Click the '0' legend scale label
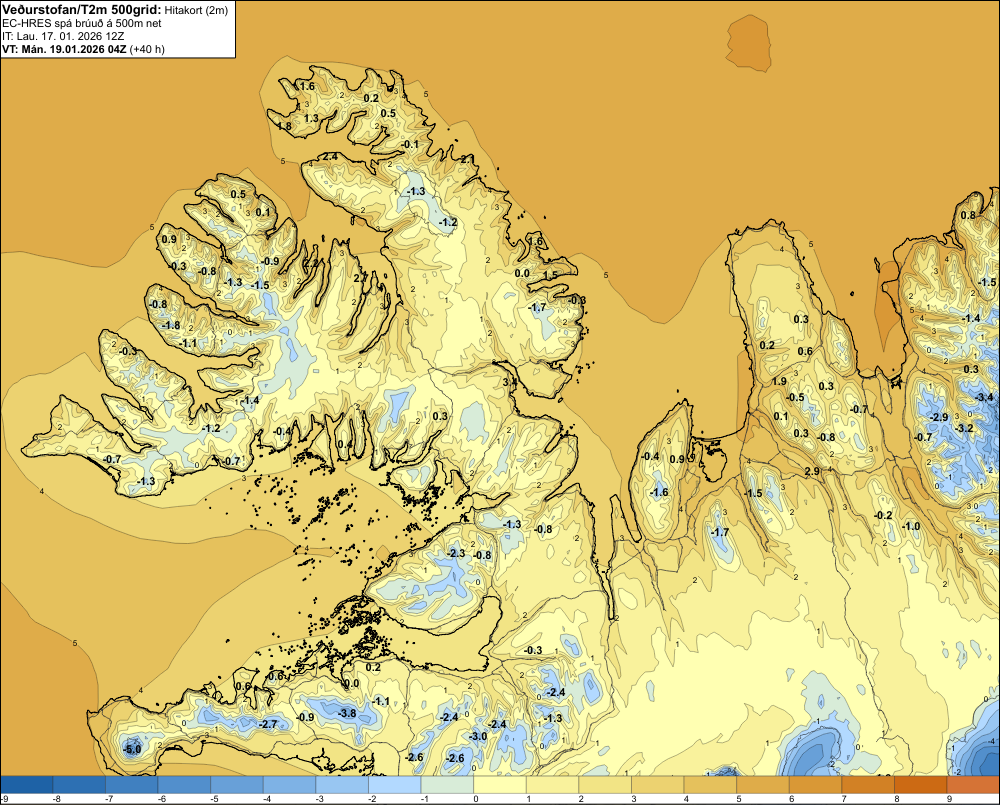Image resolution: width=1000 pixels, height=805 pixels. tap(476, 799)
